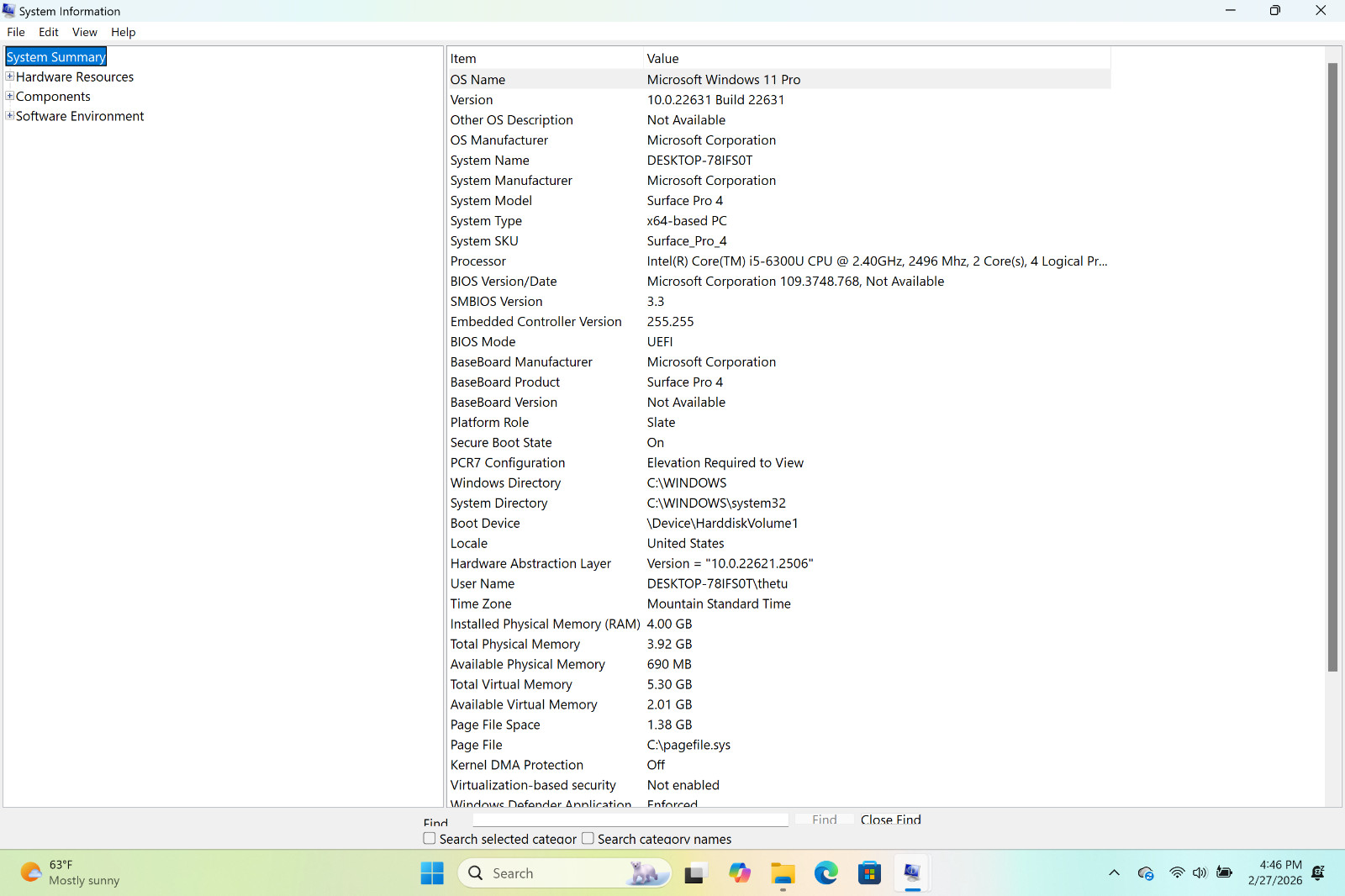The height and width of the screenshot is (896, 1345).
Task: Focus the Find what text field
Action: (630, 820)
